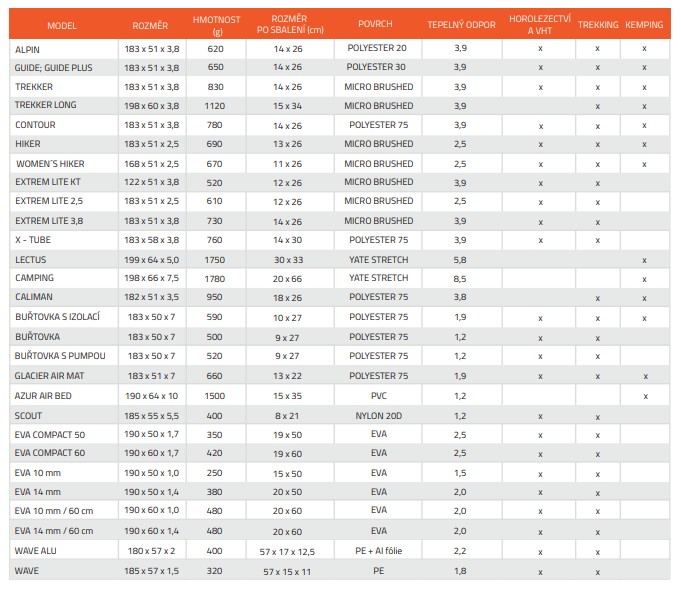Click the PE + Al fólie surface cell
The height and width of the screenshot is (590, 681).
(x=379, y=551)
